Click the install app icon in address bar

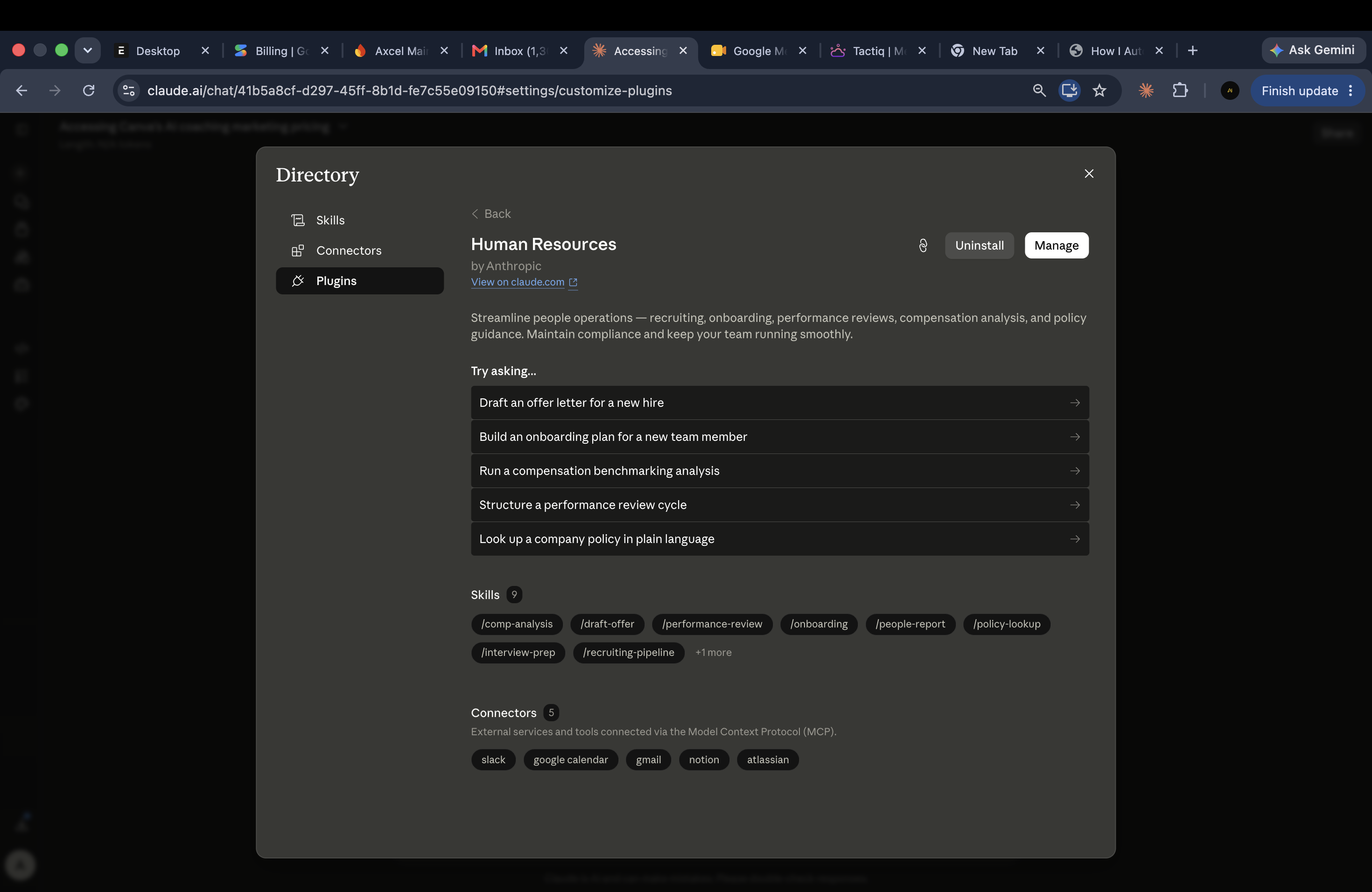1069,91
